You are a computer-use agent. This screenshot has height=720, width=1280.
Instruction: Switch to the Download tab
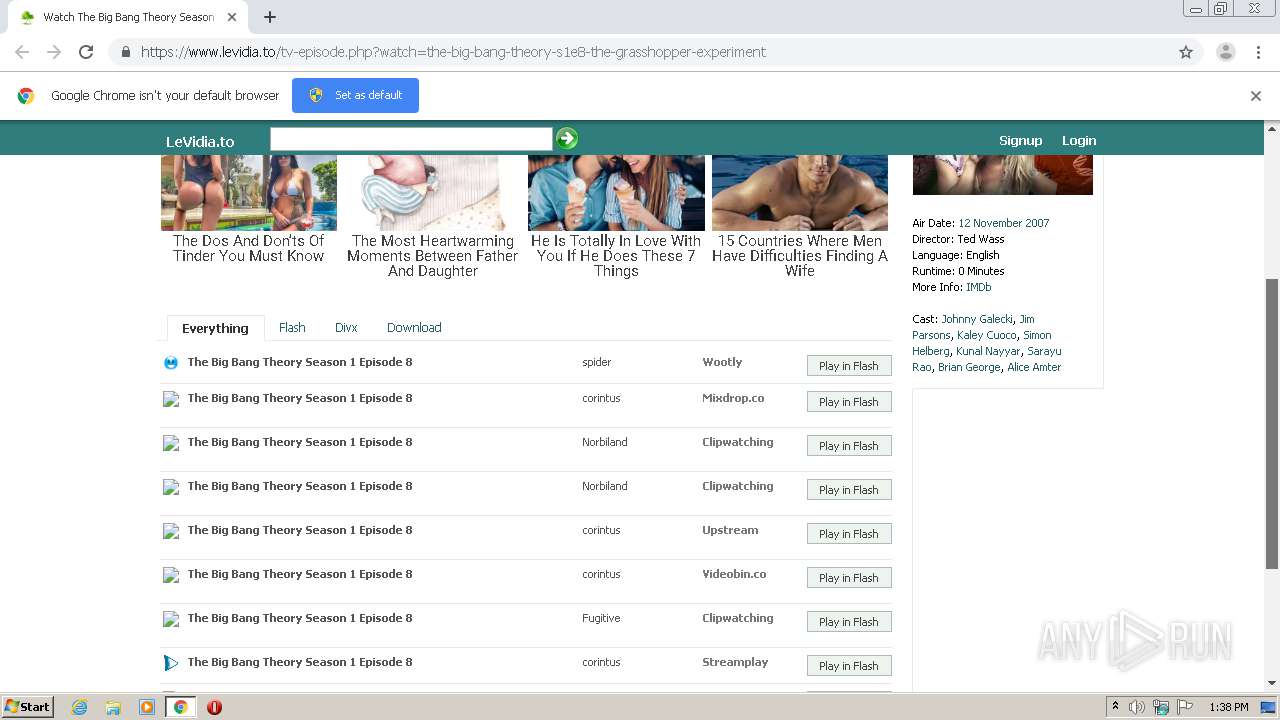pyautogui.click(x=414, y=328)
